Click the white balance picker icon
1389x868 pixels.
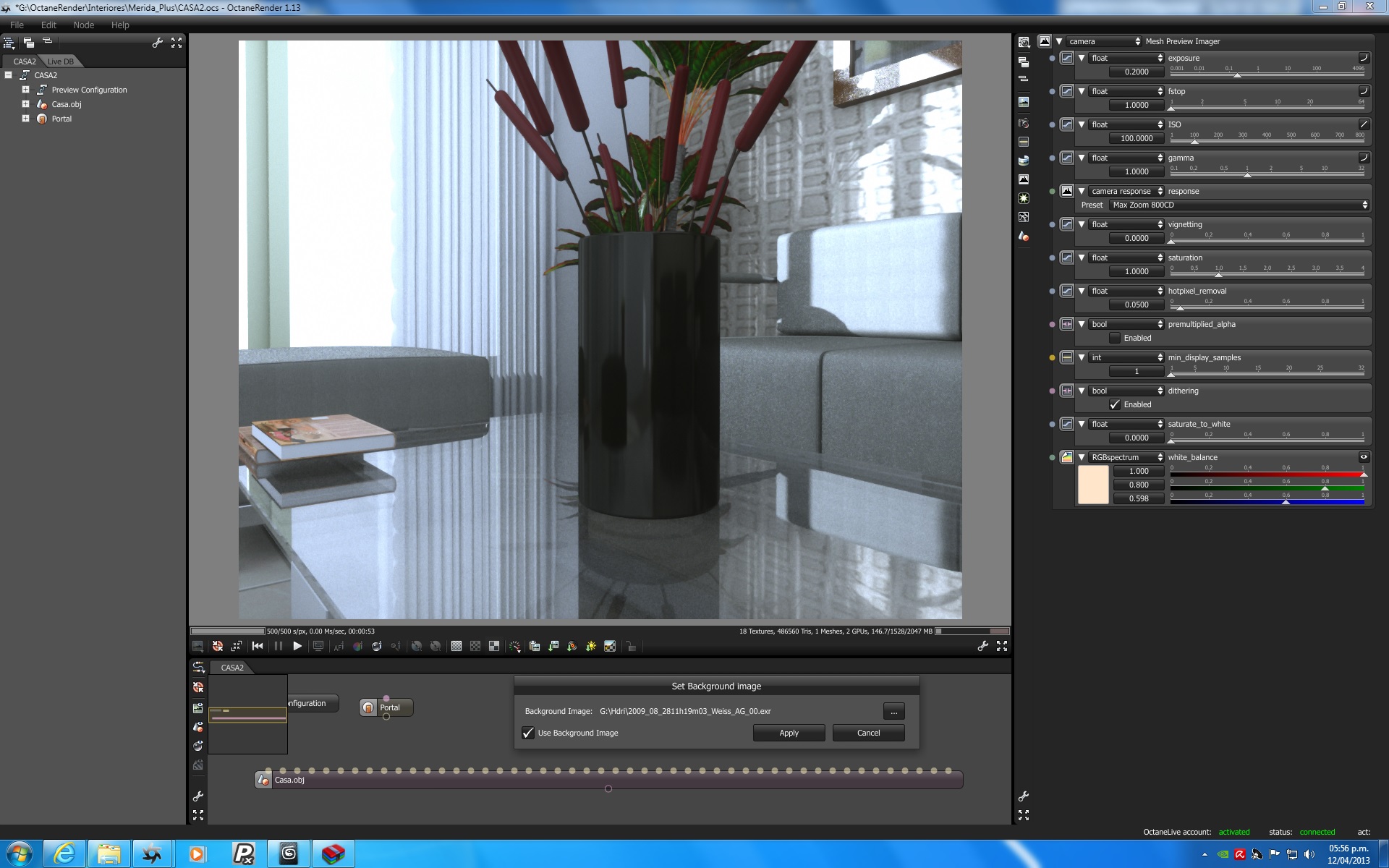(357, 646)
